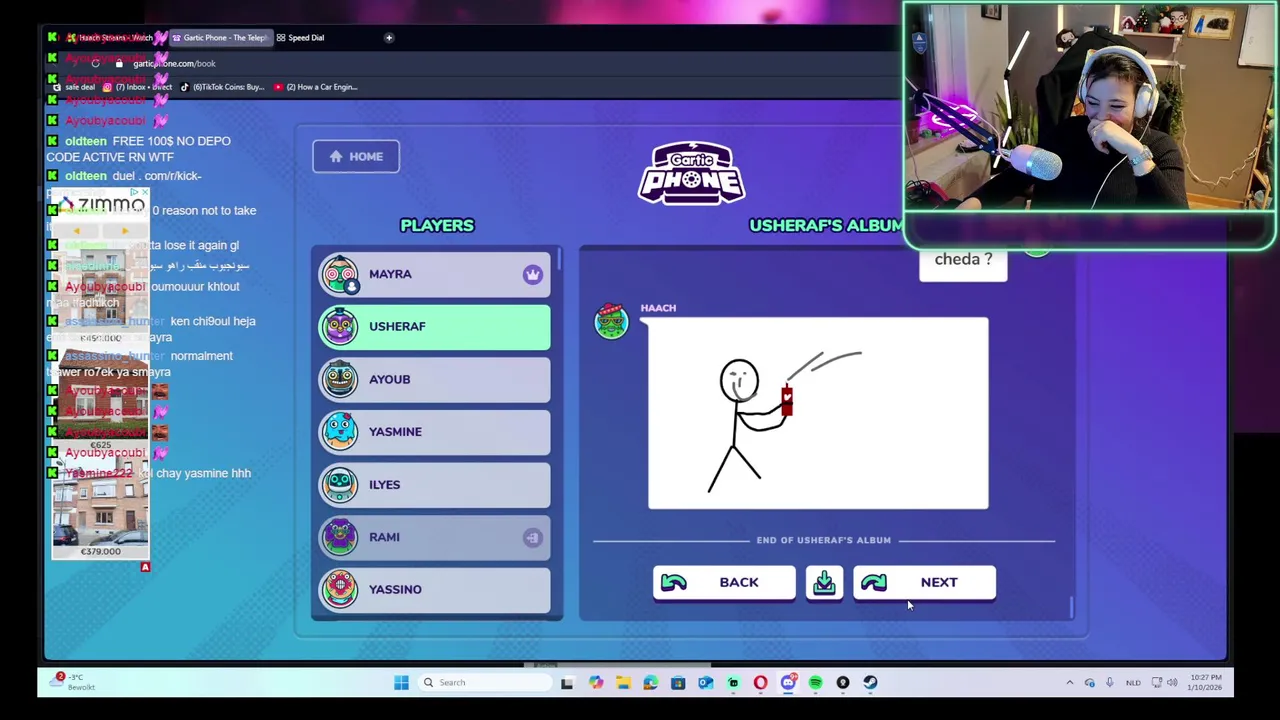This screenshot has height=720, width=1280.
Task: Click the weather widget in taskbar
Action: pyautogui.click(x=75, y=682)
